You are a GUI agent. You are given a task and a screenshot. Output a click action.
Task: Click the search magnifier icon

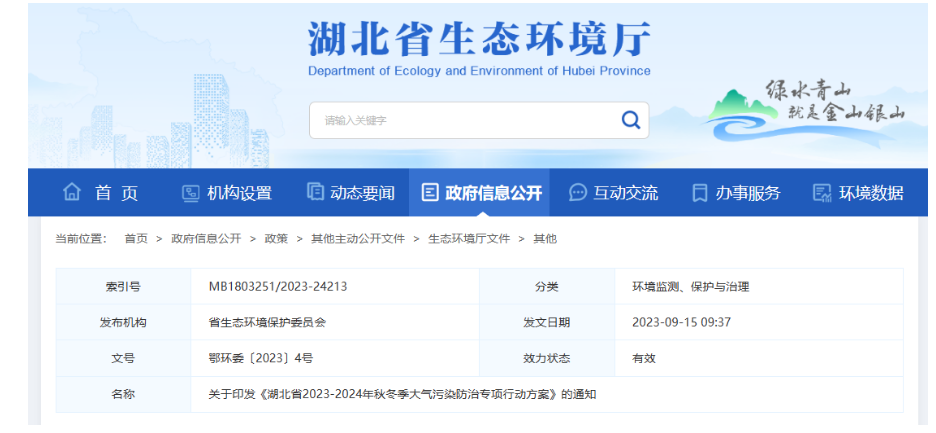630,120
